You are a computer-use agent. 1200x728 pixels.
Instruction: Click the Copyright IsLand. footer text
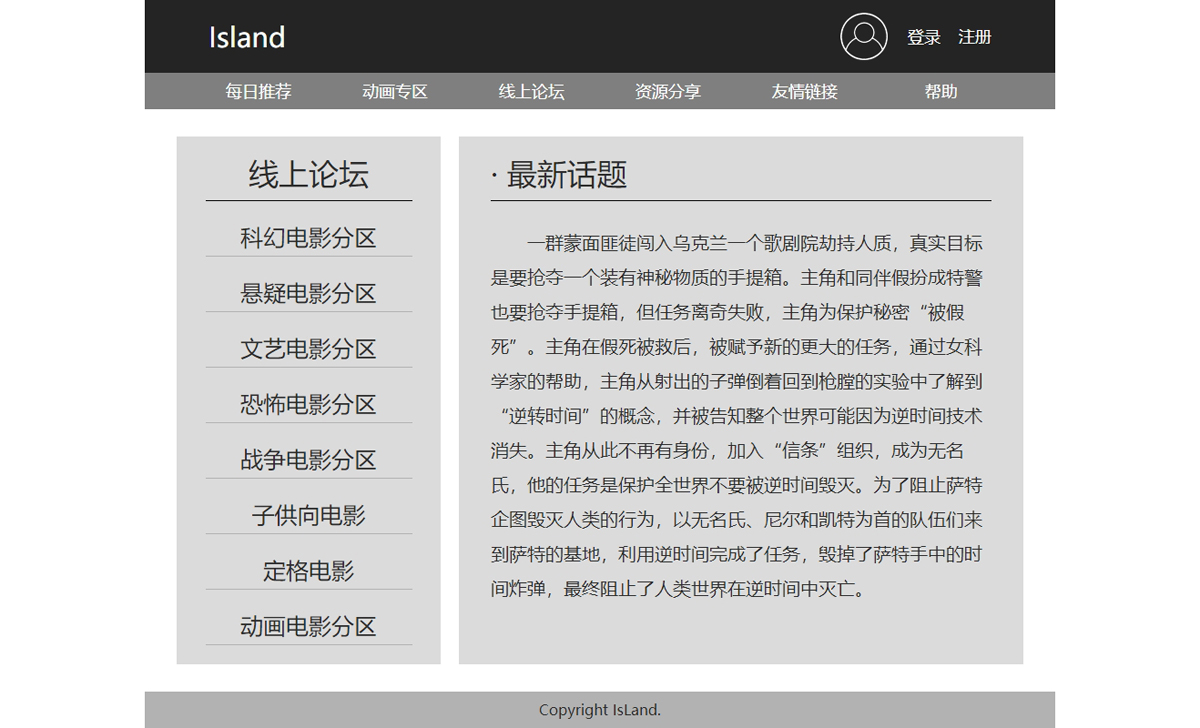pyautogui.click(x=600, y=710)
